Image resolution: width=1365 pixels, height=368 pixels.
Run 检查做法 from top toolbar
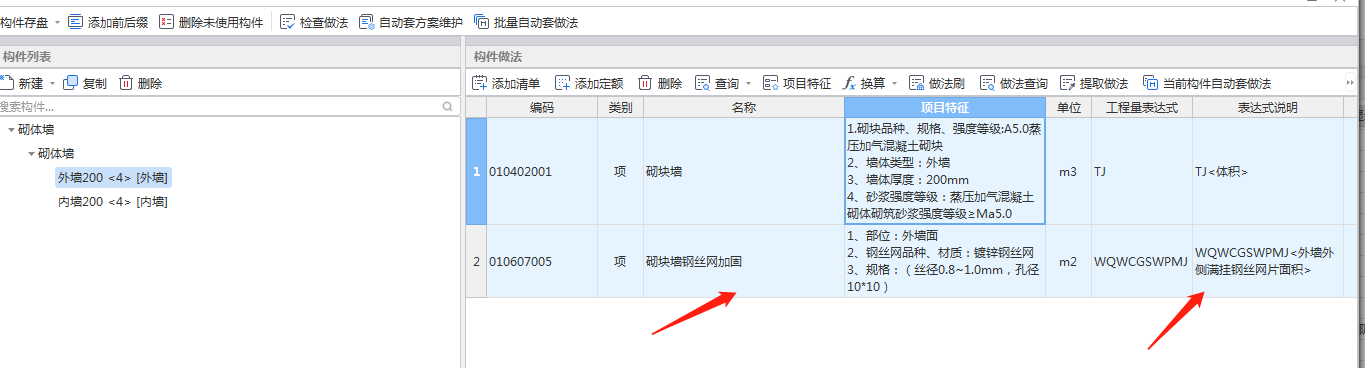click(x=314, y=22)
